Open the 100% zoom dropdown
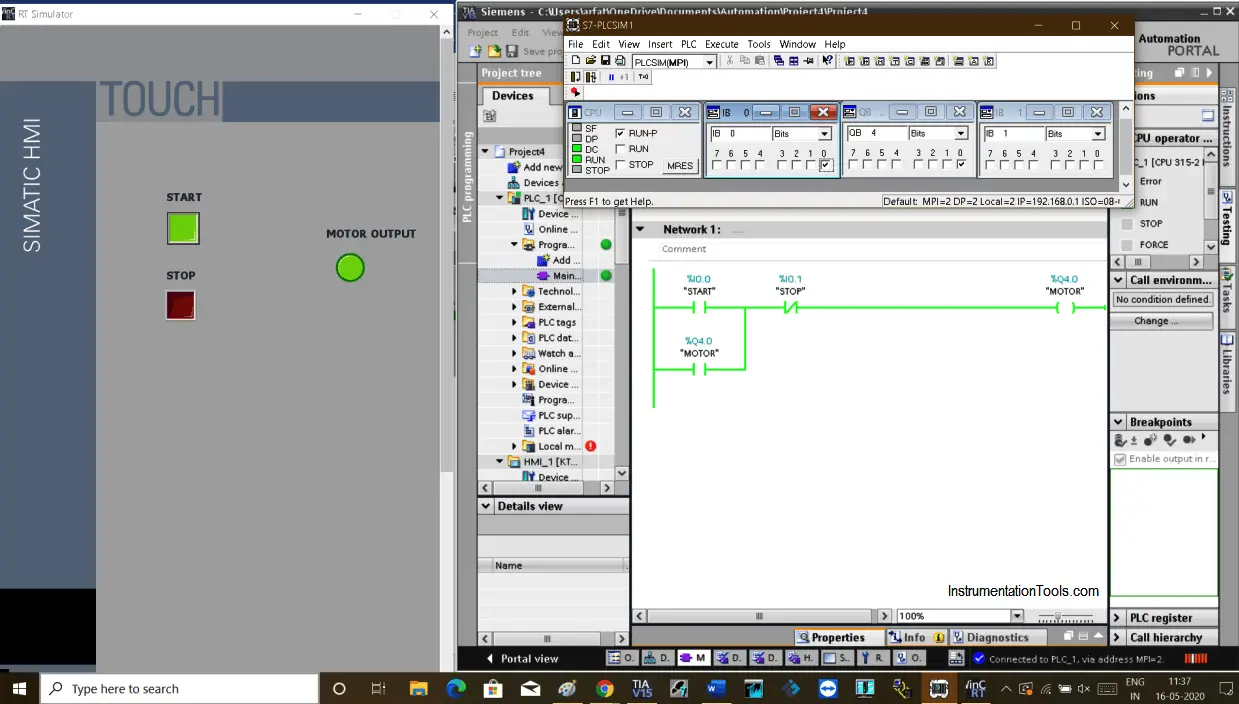 1017,617
